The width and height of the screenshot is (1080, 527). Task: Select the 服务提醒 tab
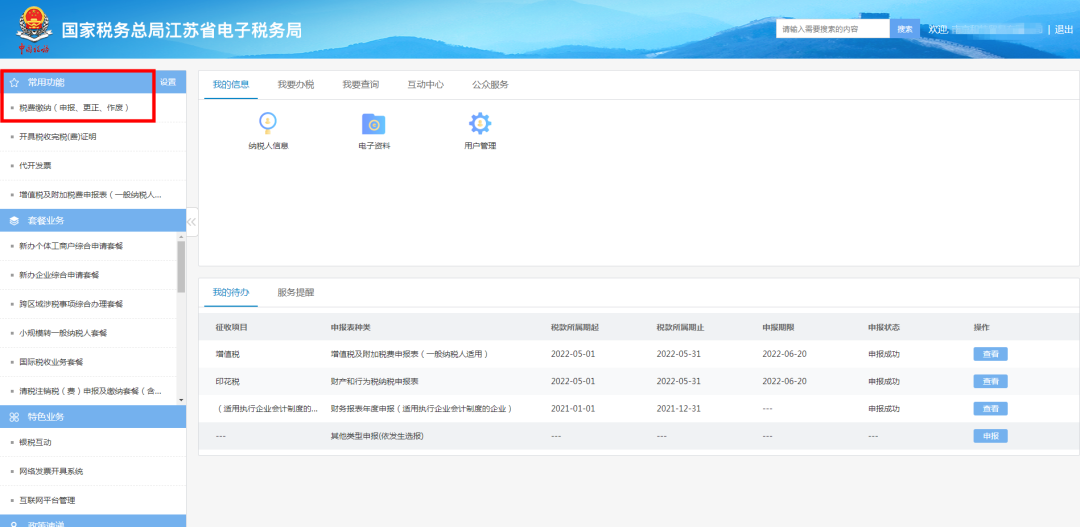[295, 292]
